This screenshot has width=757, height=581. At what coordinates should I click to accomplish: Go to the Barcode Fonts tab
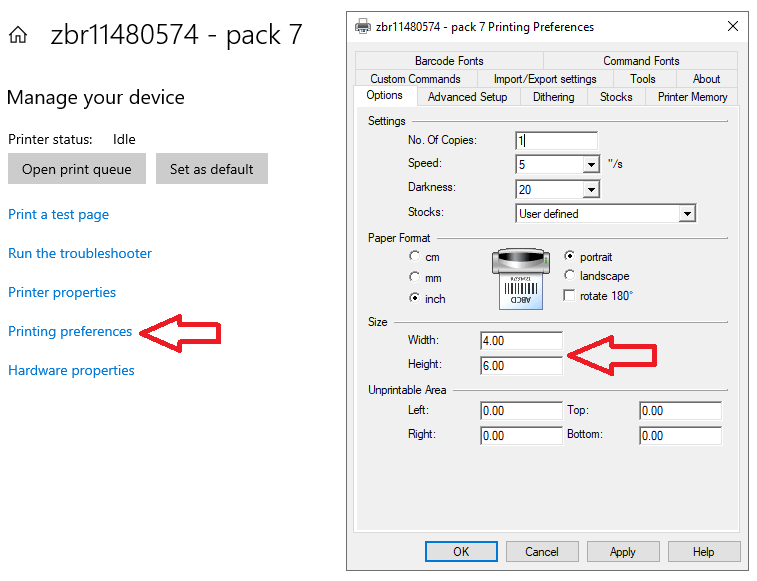tap(449, 61)
